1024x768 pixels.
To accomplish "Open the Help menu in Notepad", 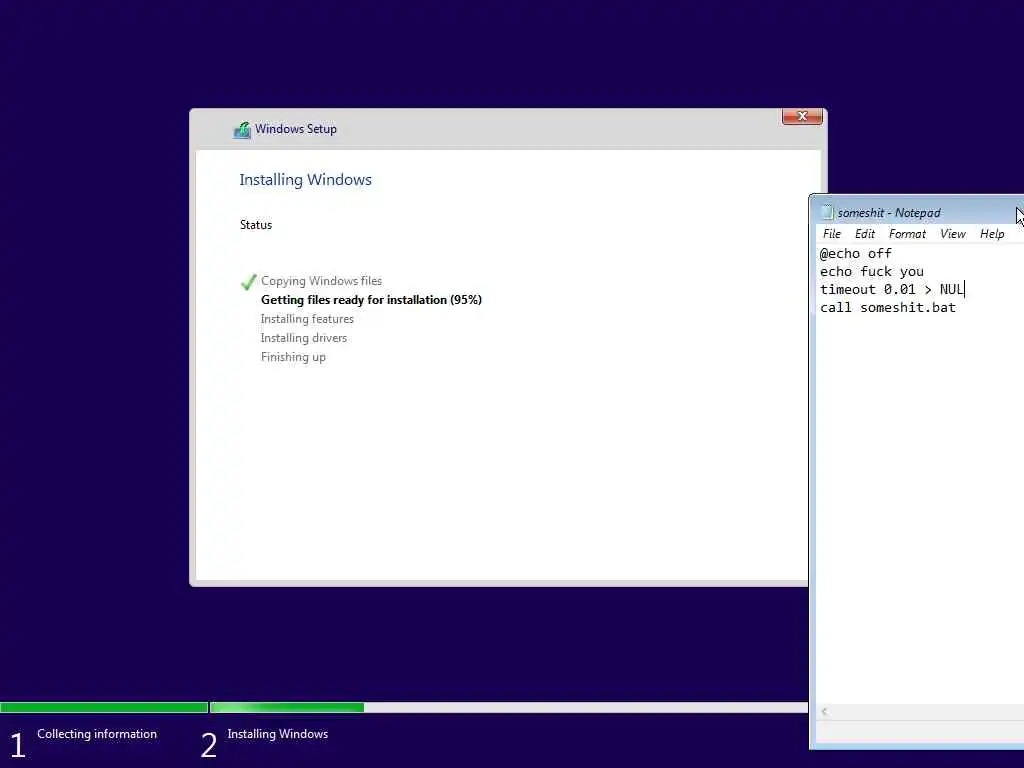I will (x=992, y=234).
